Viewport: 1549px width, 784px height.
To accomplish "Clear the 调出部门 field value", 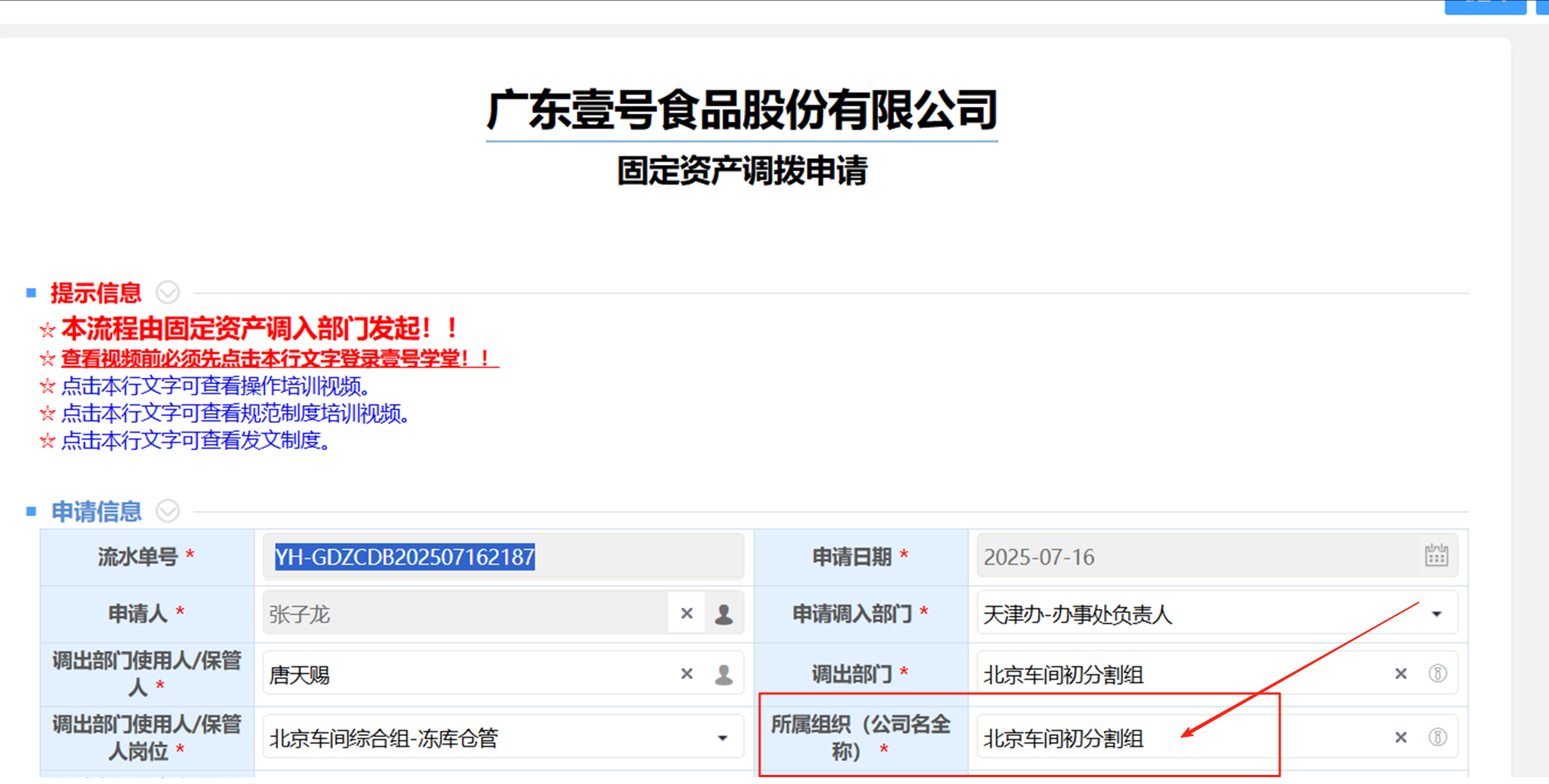I will [1401, 674].
